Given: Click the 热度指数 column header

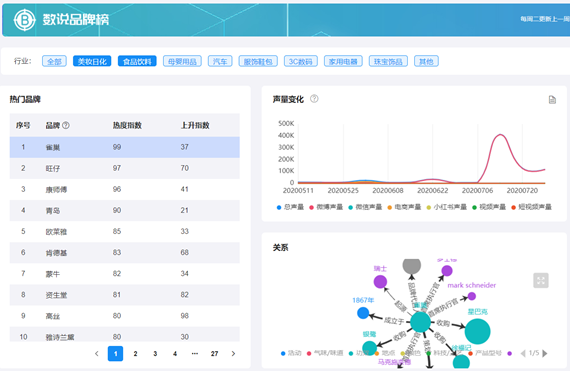Looking at the screenshot, I should click(127, 125).
